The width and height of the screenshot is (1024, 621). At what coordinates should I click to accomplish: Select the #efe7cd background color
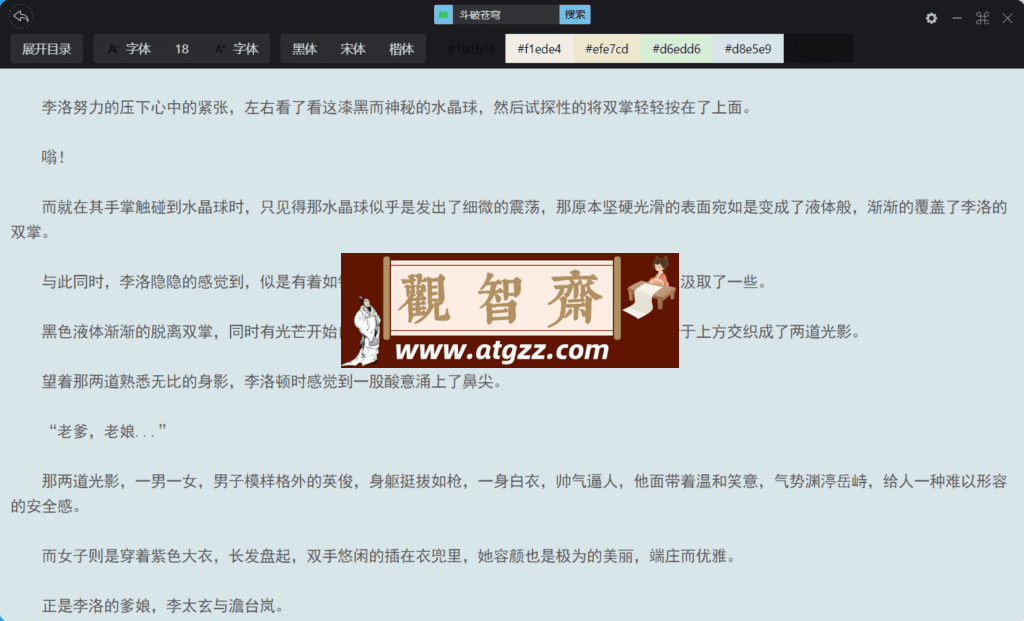tap(607, 49)
